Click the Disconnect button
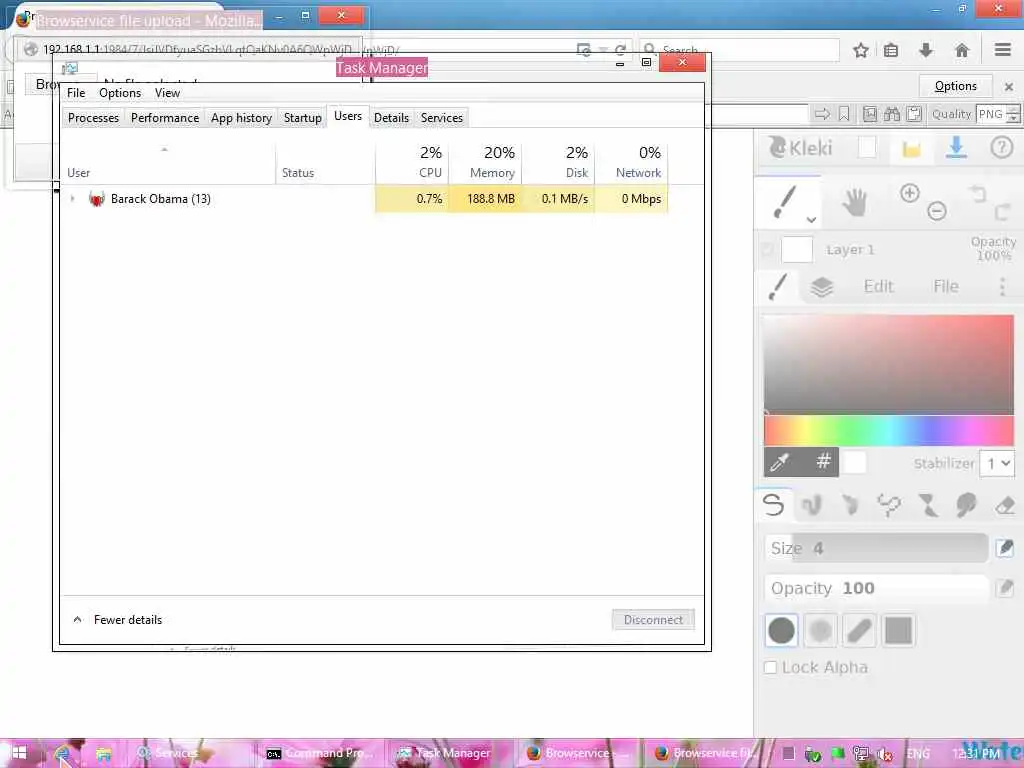Screen dimensions: 1024x768 pyautogui.click(x=653, y=619)
